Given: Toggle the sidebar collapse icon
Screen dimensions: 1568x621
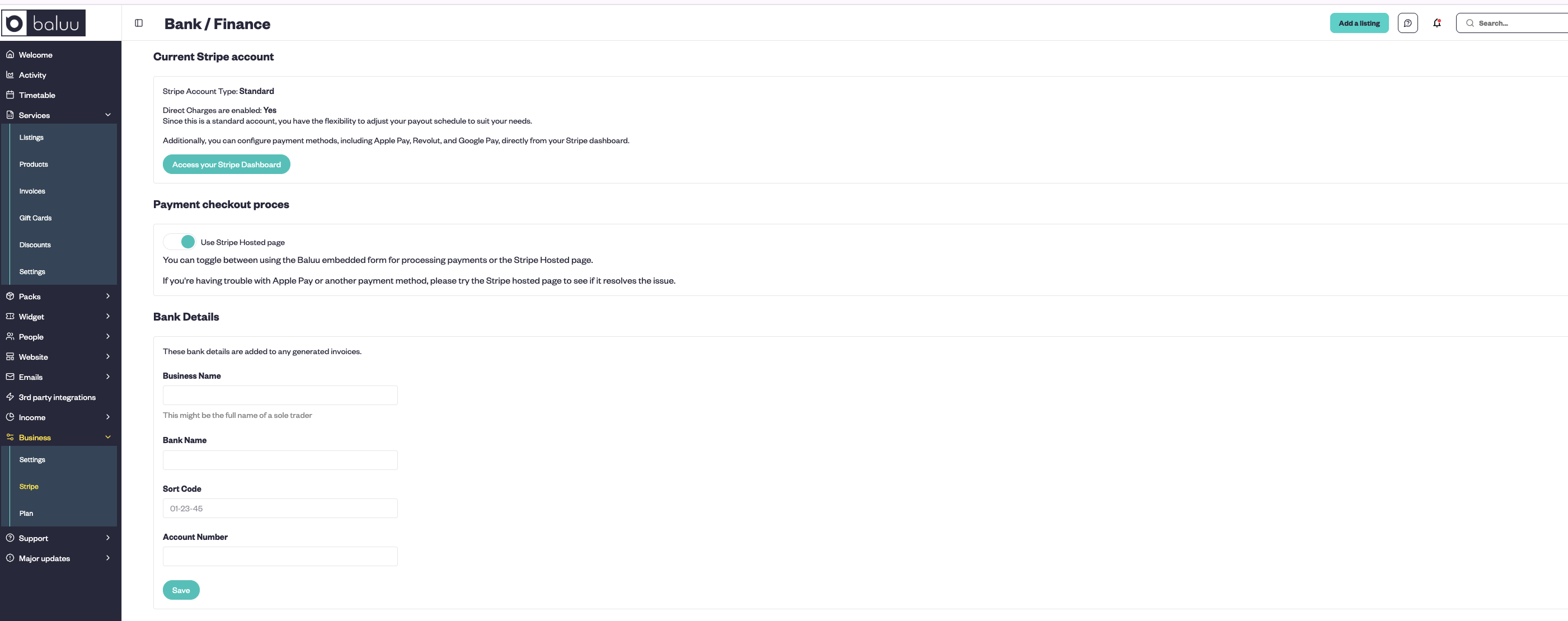Looking at the screenshot, I should pos(139,23).
